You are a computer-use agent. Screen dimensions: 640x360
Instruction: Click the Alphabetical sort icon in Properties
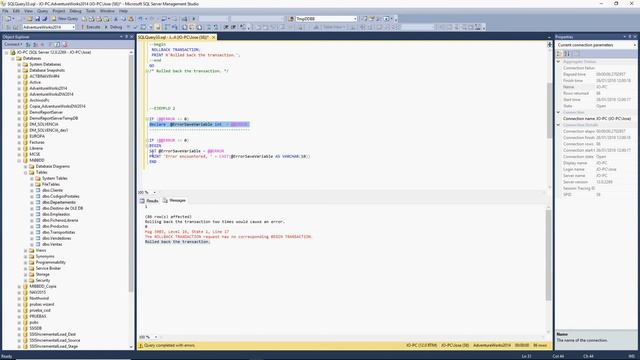pos(567,53)
